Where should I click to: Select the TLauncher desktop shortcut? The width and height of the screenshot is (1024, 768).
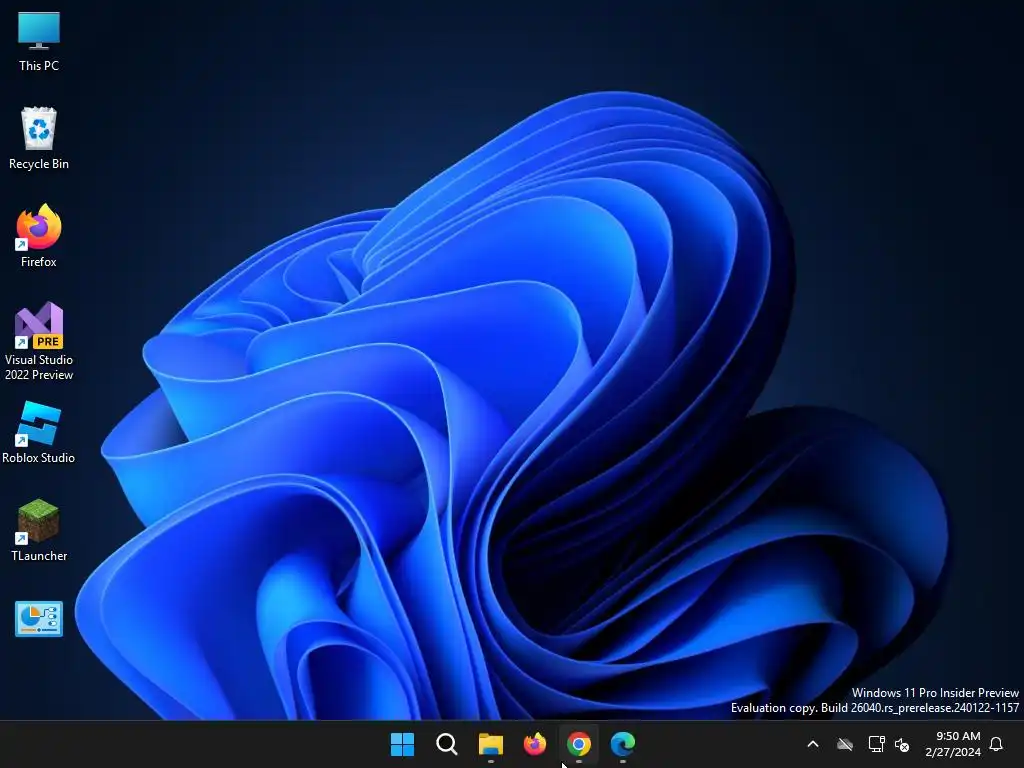pyautogui.click(x=39, y=530)
